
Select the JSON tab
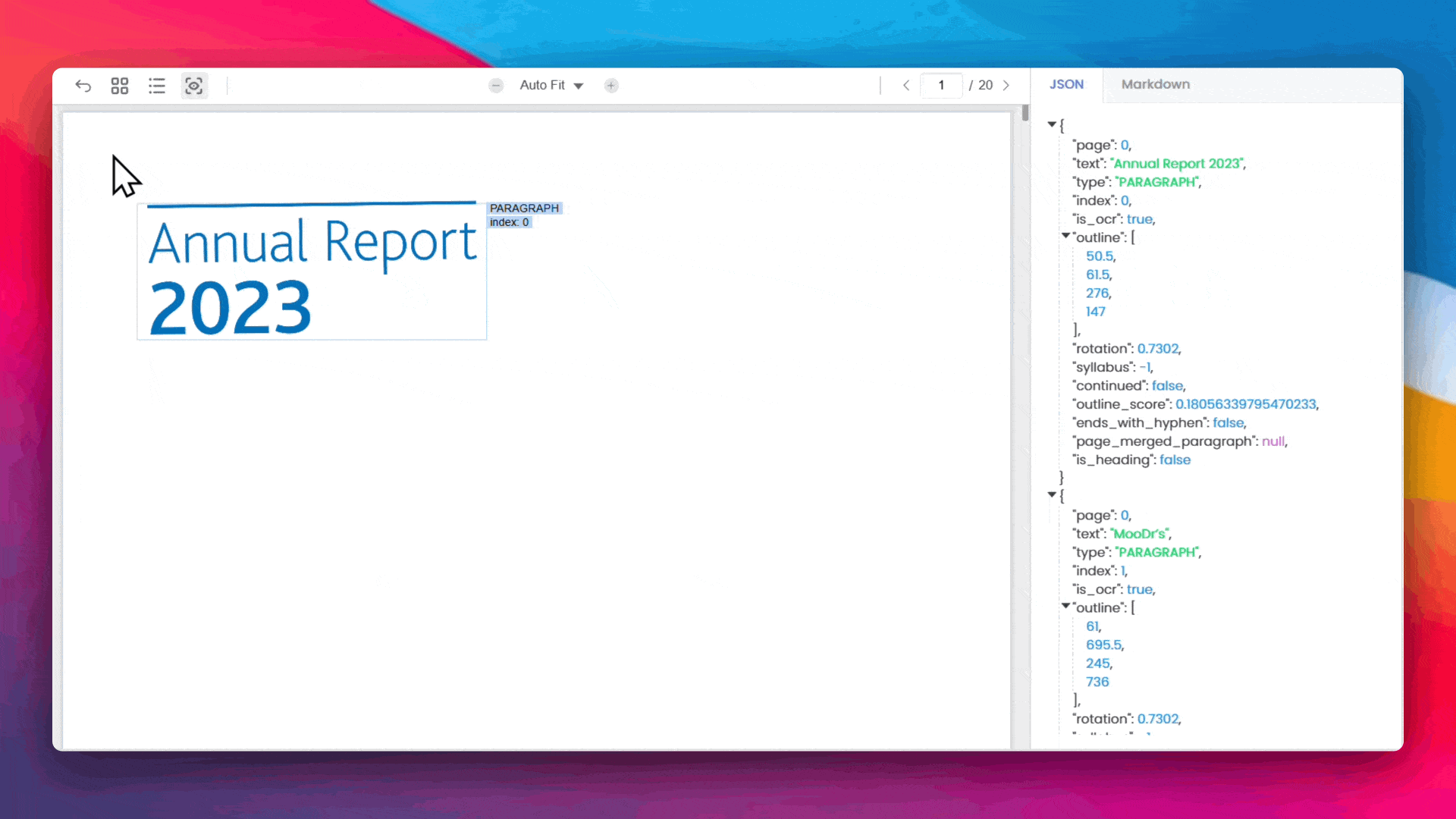(x=1066, y=84)
